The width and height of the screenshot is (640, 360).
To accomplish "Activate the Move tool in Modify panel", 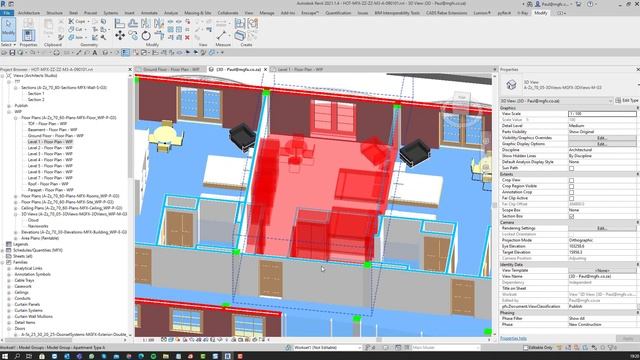I will 120,36.
